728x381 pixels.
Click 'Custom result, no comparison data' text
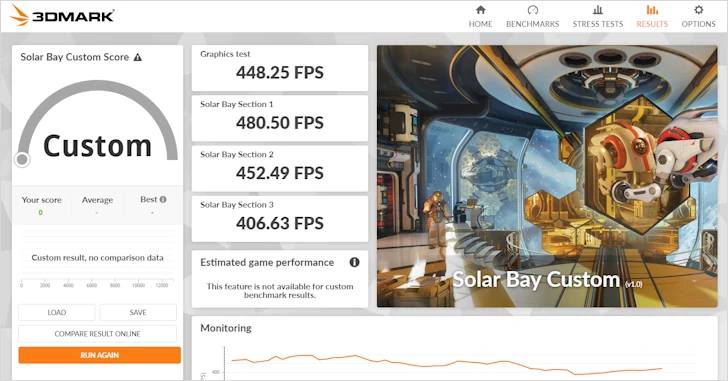[x=98, y=258]
